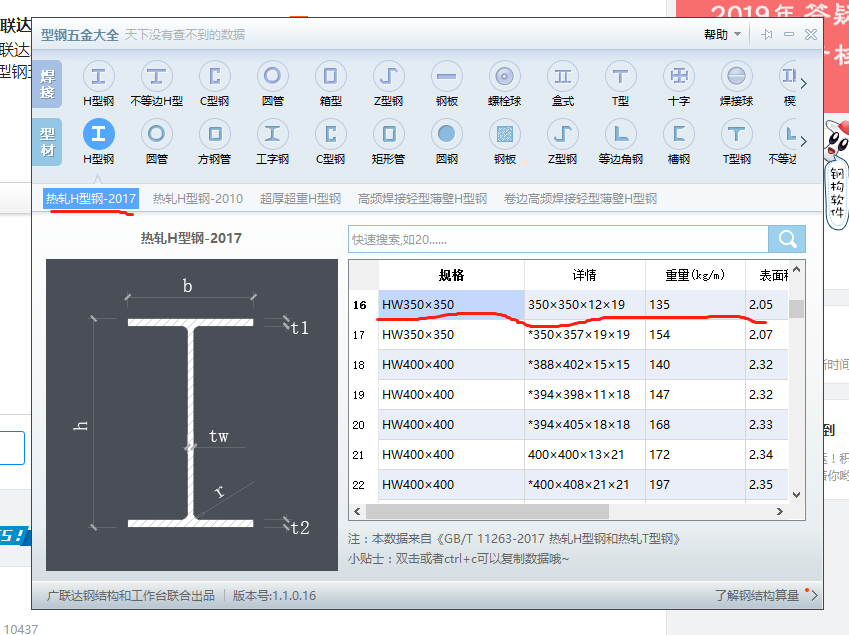The image size is (849, 635).
Task: Open 卷边高频焊接轻型薄壁H型钢 tab
Action: [x=580, y=199]
